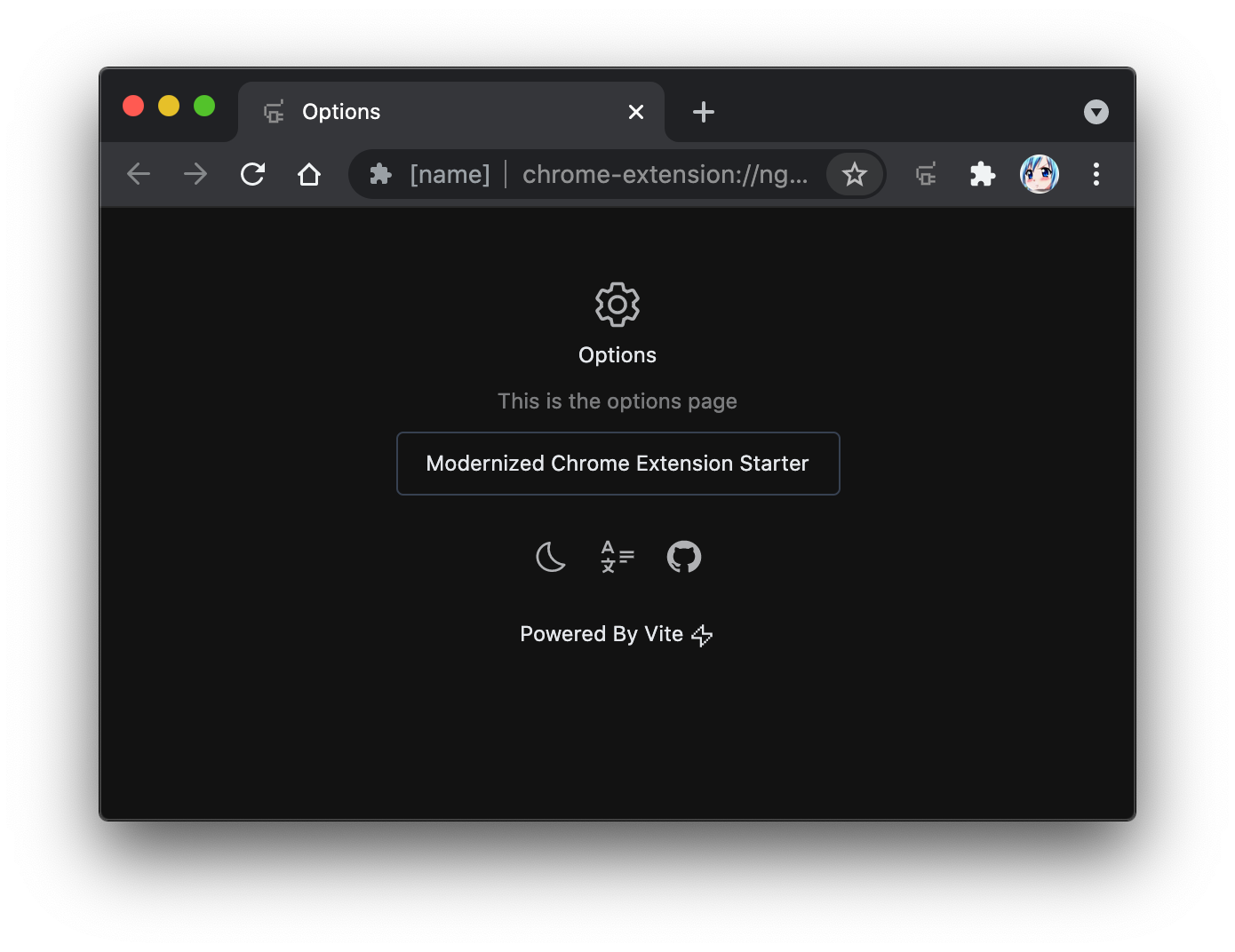This screenshot has width=1235, height=952.
Task: Go forward with the browser forward arrow
Action: (195, 174)
